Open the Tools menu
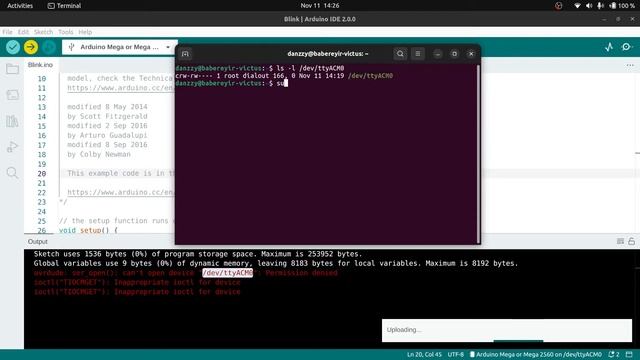 pyautogui.click(x=65, y=32)
